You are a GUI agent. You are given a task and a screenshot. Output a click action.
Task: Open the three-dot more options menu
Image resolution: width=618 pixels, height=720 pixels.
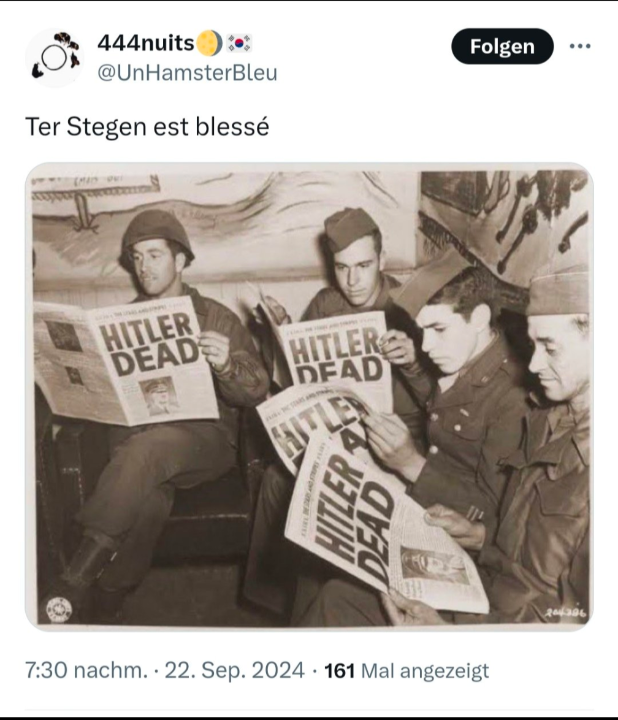coord(580,46)
